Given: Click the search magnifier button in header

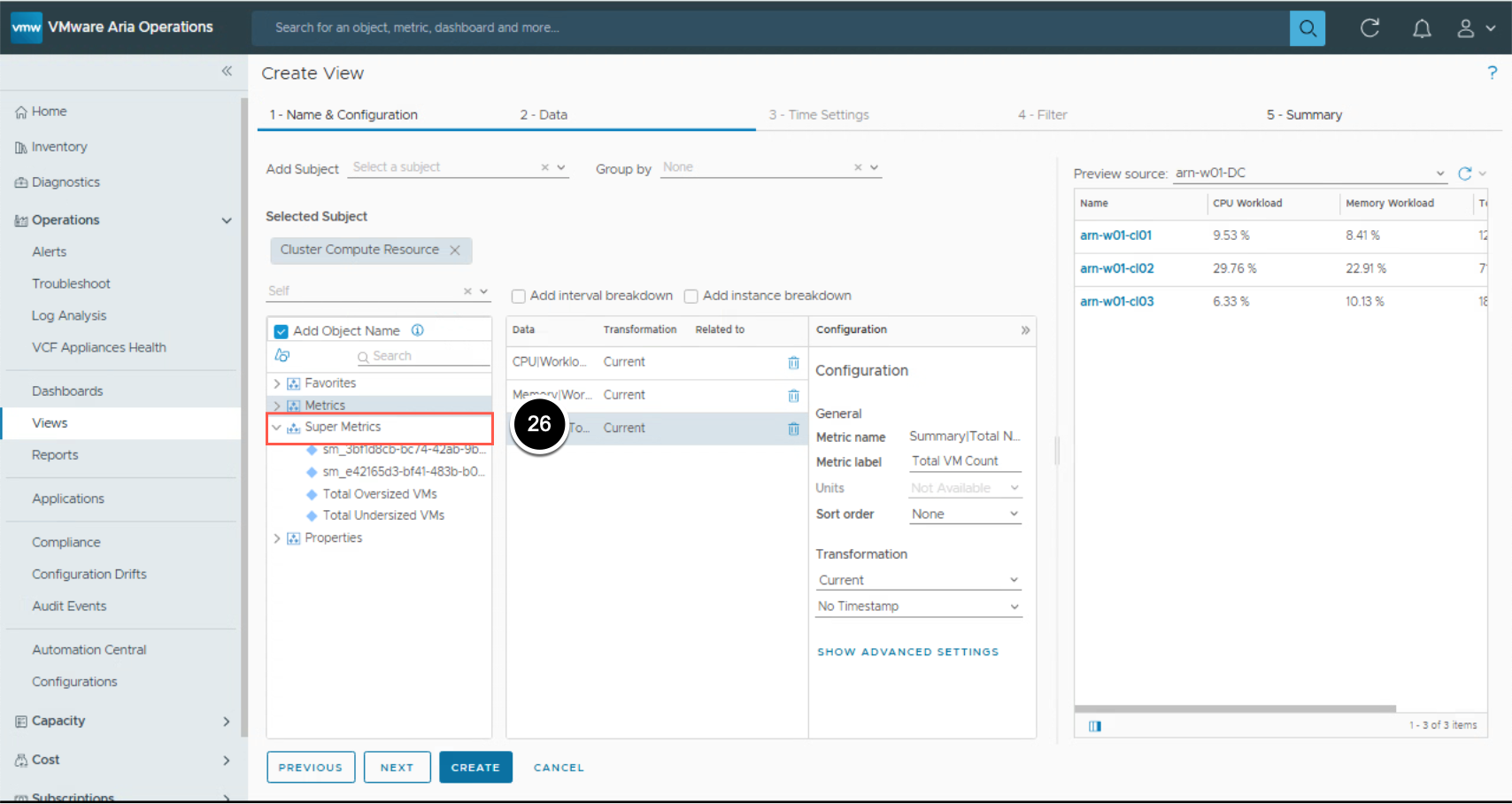Looking at the screenshot, I should [1307, 28].
